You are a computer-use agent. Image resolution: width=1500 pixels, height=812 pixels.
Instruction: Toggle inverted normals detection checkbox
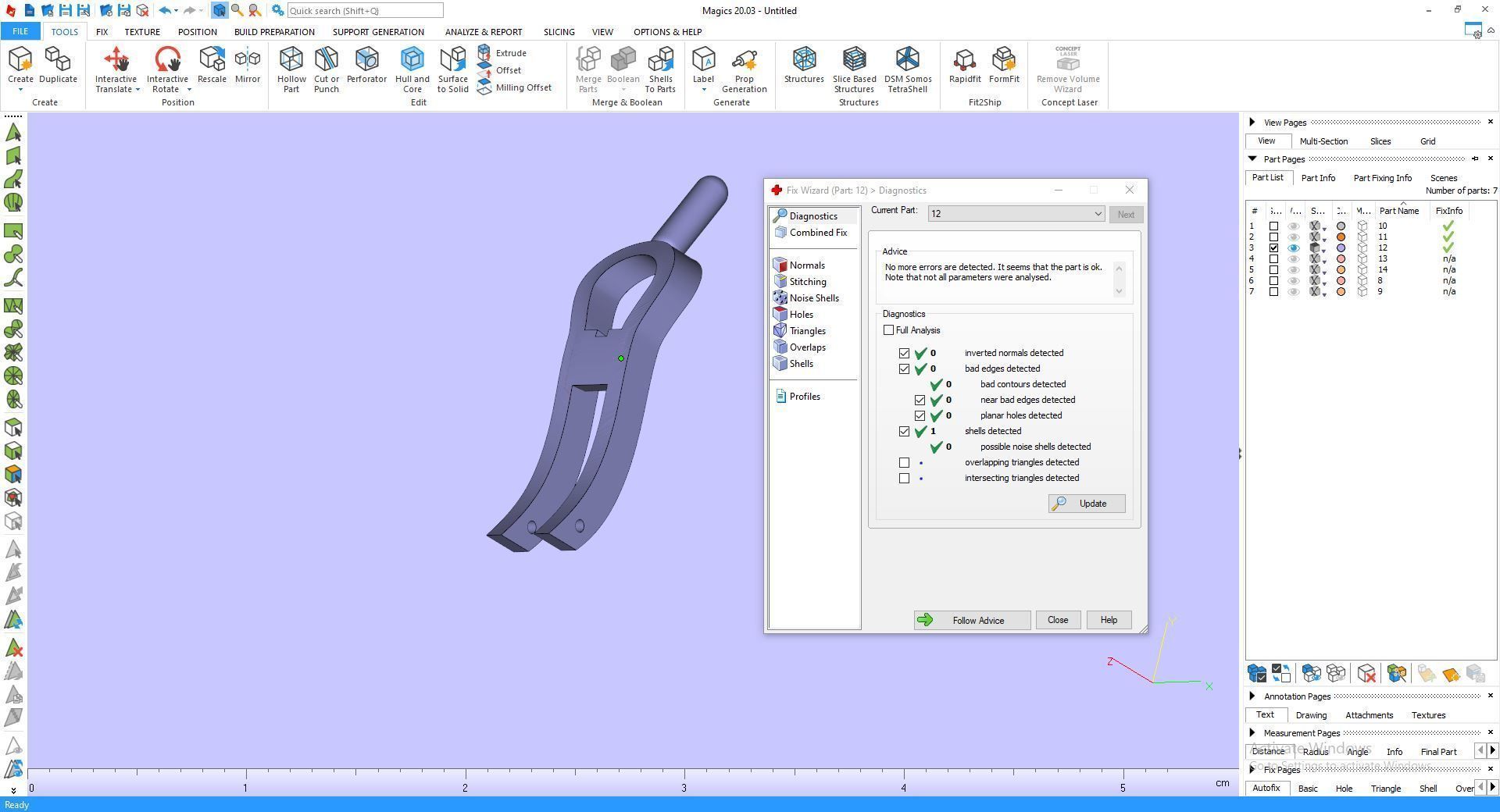coord(904,353)
